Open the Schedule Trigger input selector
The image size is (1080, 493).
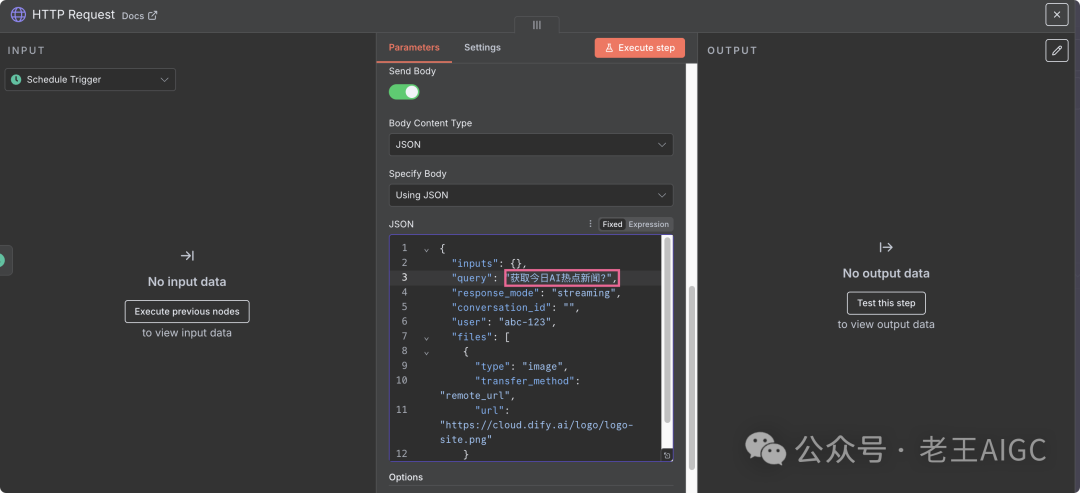tap(90, 80)
